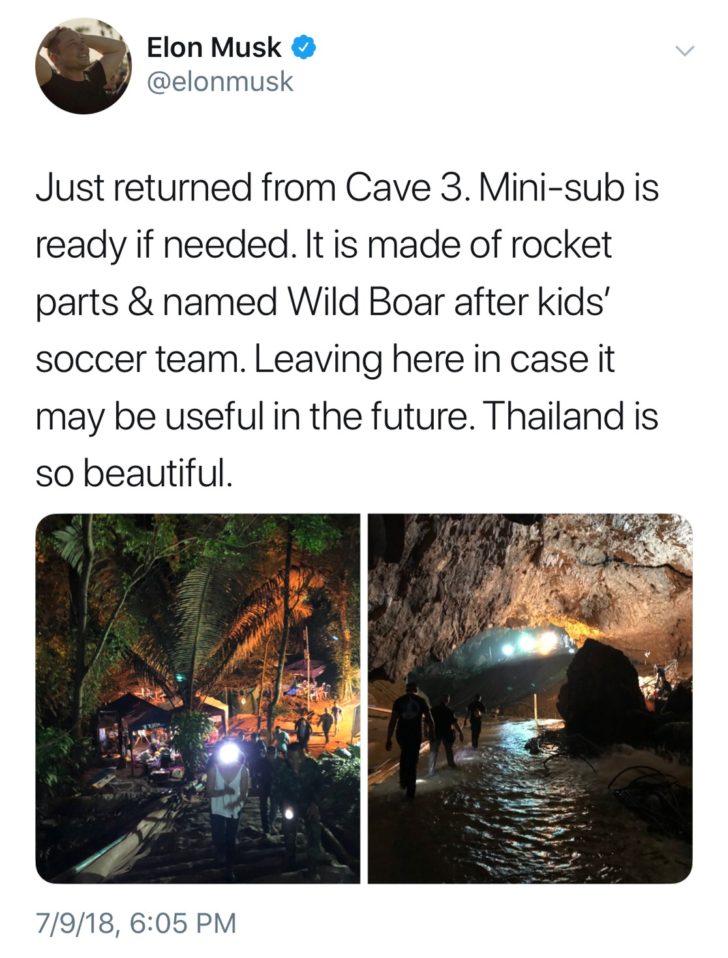Click the 7/9/18, 6:05 PM timestamp
This screenshot has height=958, width=728.
click(x=136, y=923)
